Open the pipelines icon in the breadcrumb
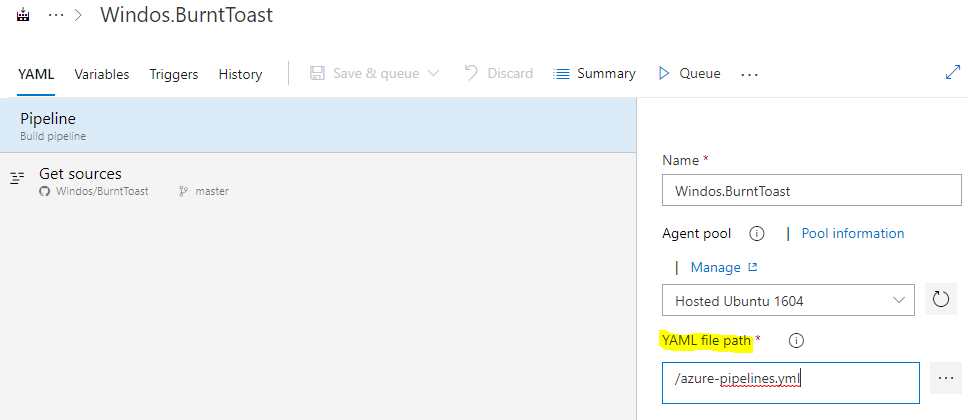This screenshot has width=980, height=420. [x=24, y=14]
